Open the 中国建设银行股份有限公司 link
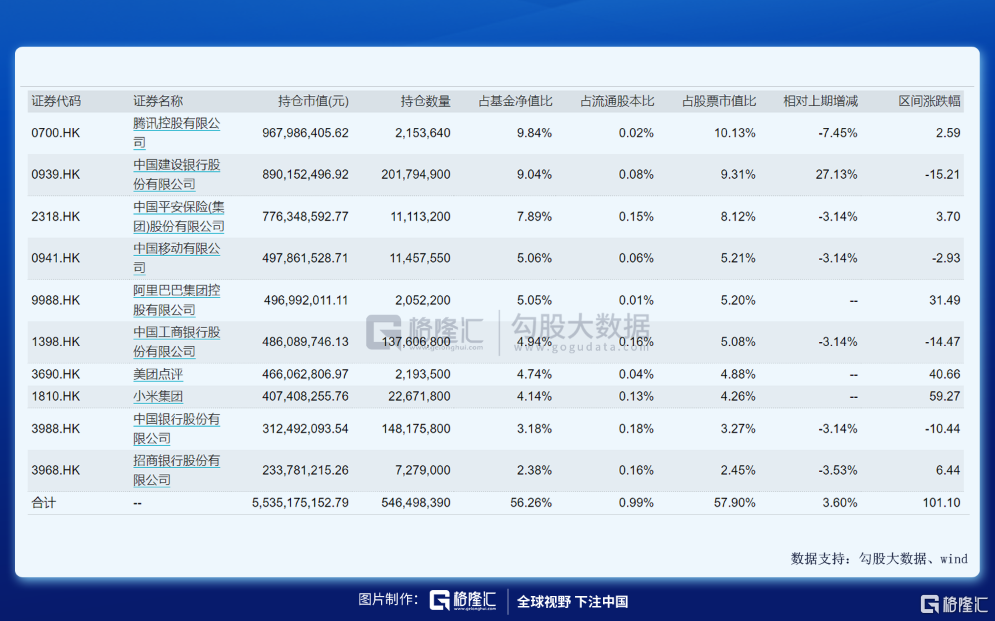 (x=176, y=174)
